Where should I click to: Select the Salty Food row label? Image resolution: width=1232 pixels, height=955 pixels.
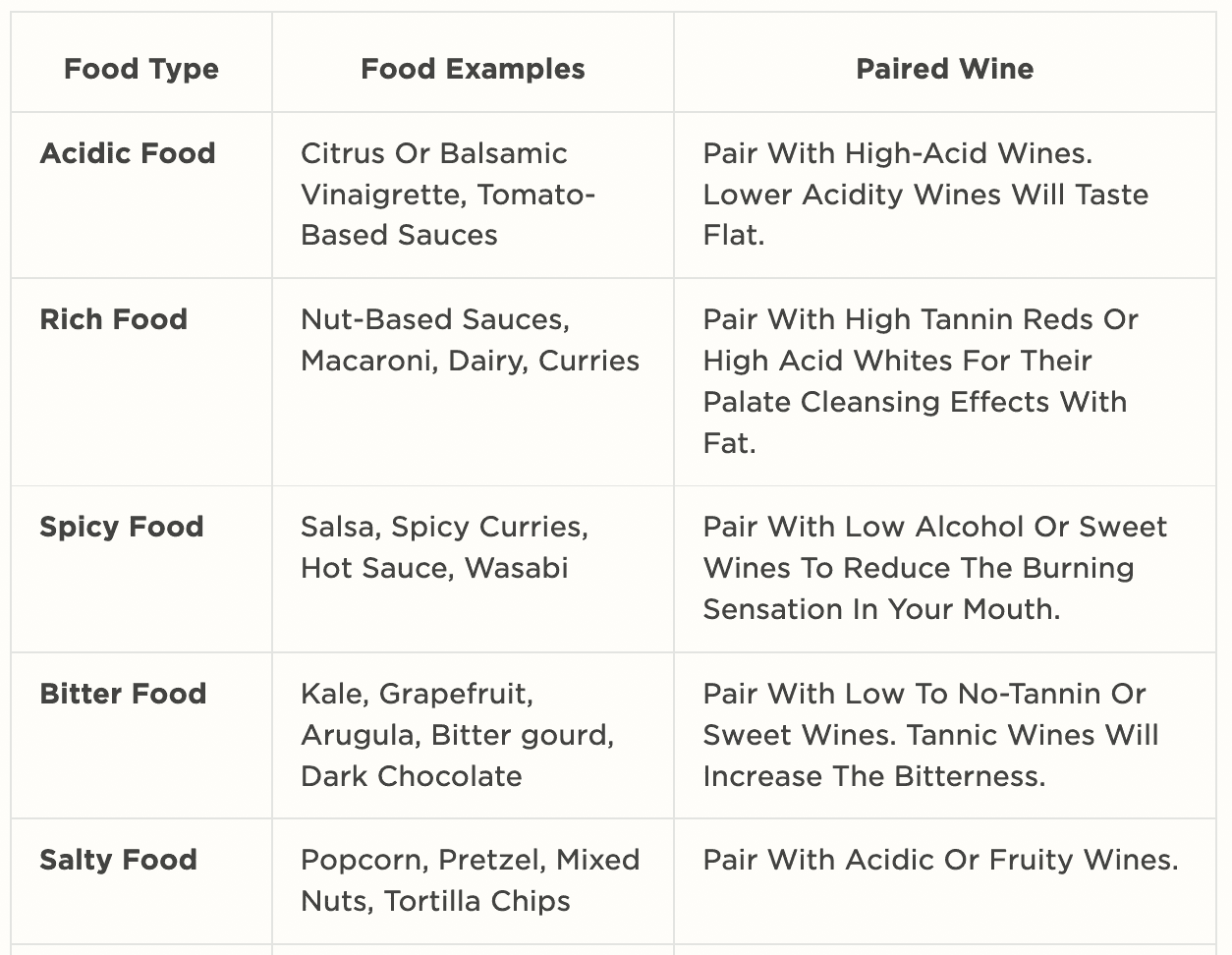[118, 860]
